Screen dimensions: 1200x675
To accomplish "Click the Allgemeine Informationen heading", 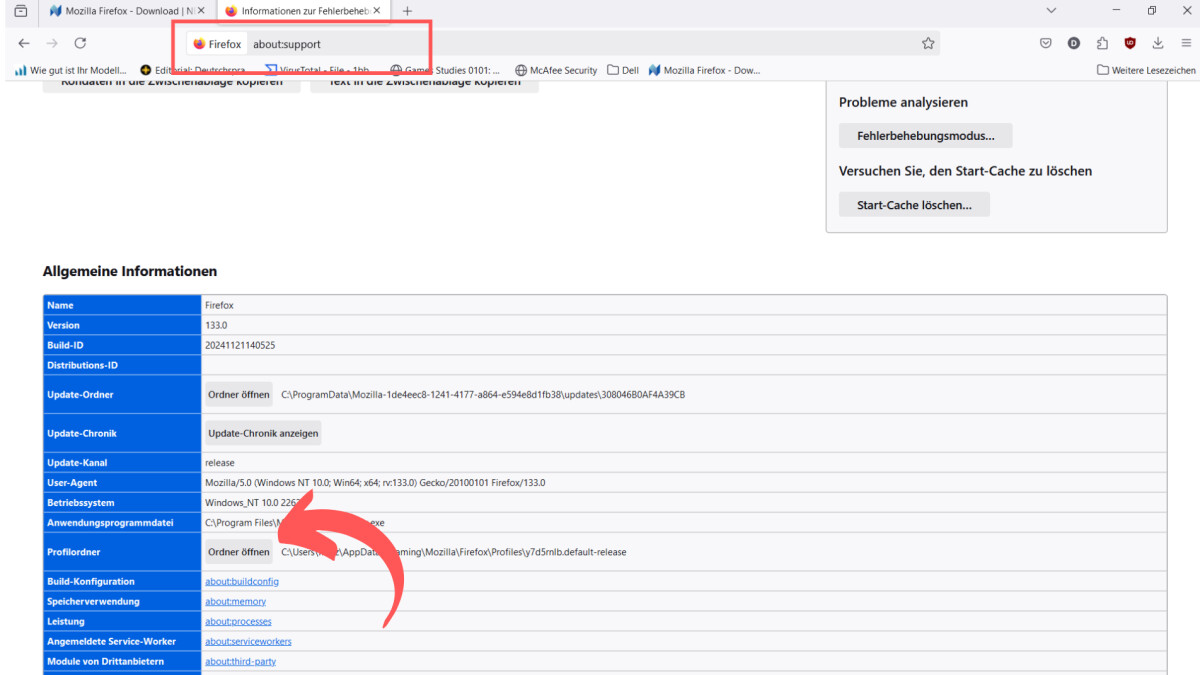I will pos(130,271).
